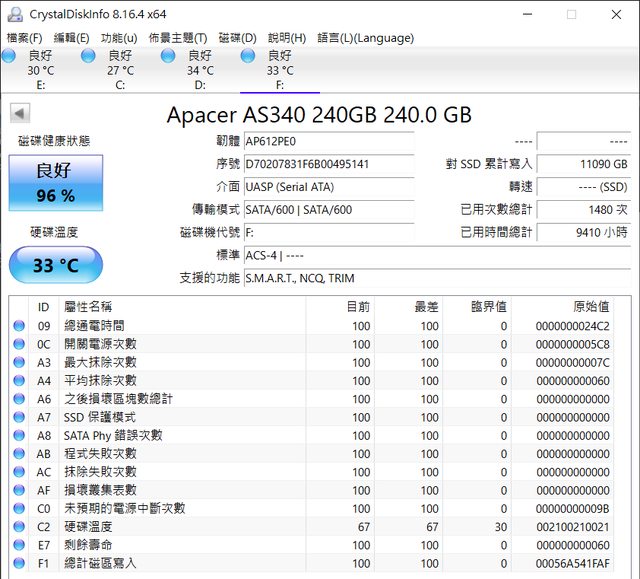This screenshot has width=640, height=579.
Task: Click the previous disk arrow button
Action: point(19,114)
